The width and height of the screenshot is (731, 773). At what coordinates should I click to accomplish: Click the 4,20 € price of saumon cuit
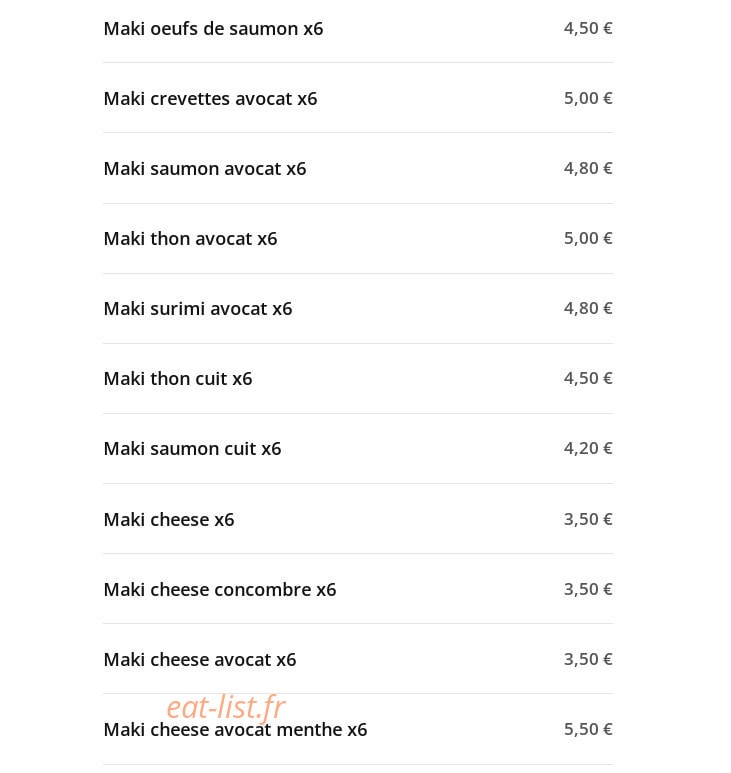pyautogui.click(x=588, y=449)
